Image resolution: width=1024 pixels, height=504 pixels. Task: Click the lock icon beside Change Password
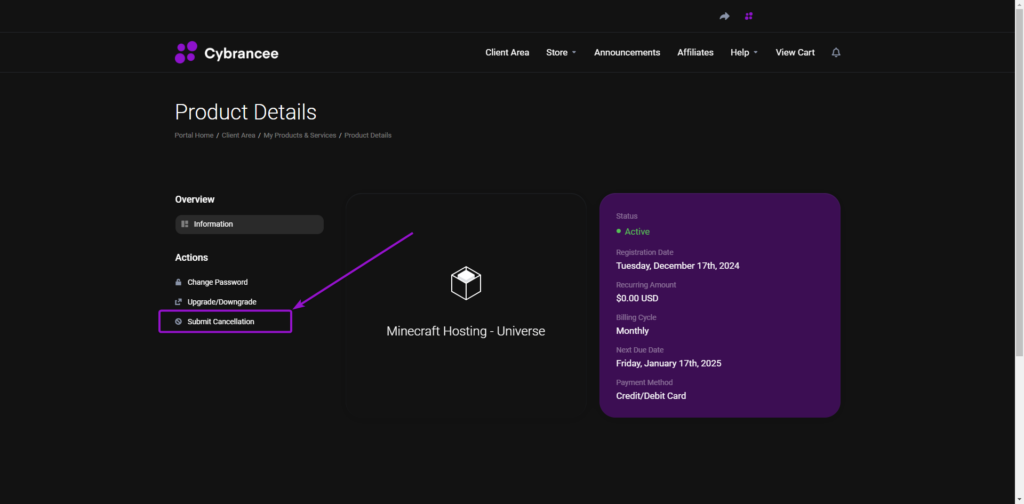pos(178,283)
